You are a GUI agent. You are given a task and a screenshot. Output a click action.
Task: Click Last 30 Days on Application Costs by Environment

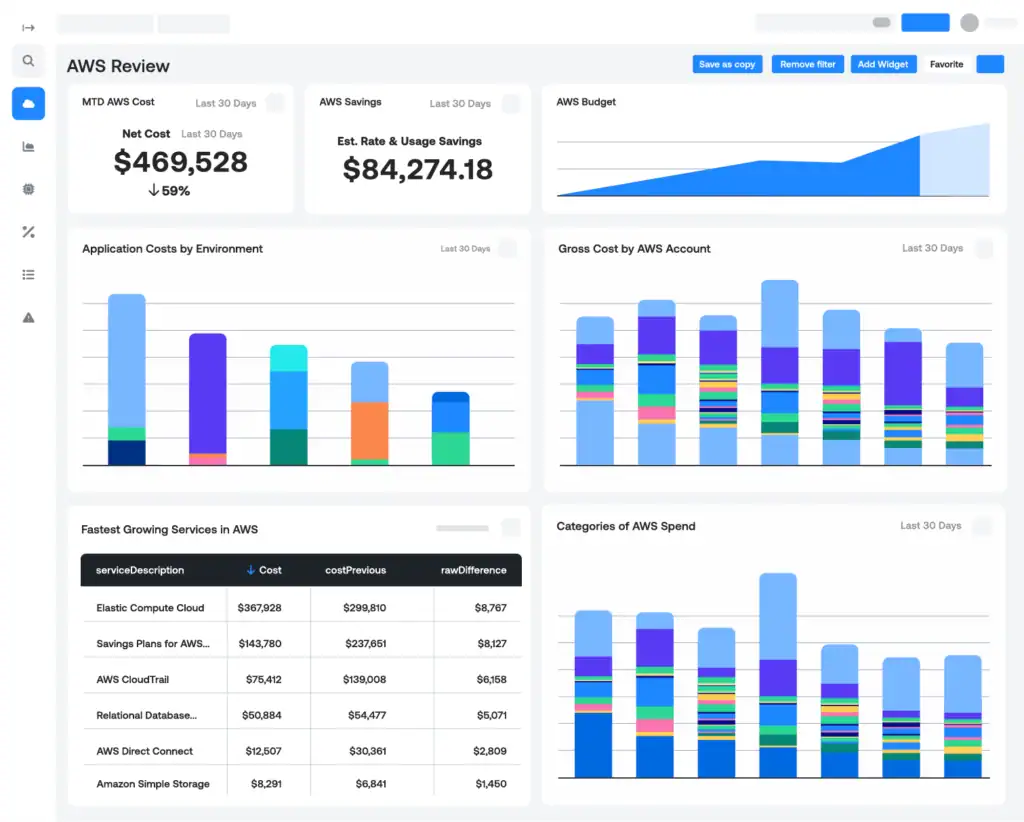pyautogui.click(x=465, y=248)
